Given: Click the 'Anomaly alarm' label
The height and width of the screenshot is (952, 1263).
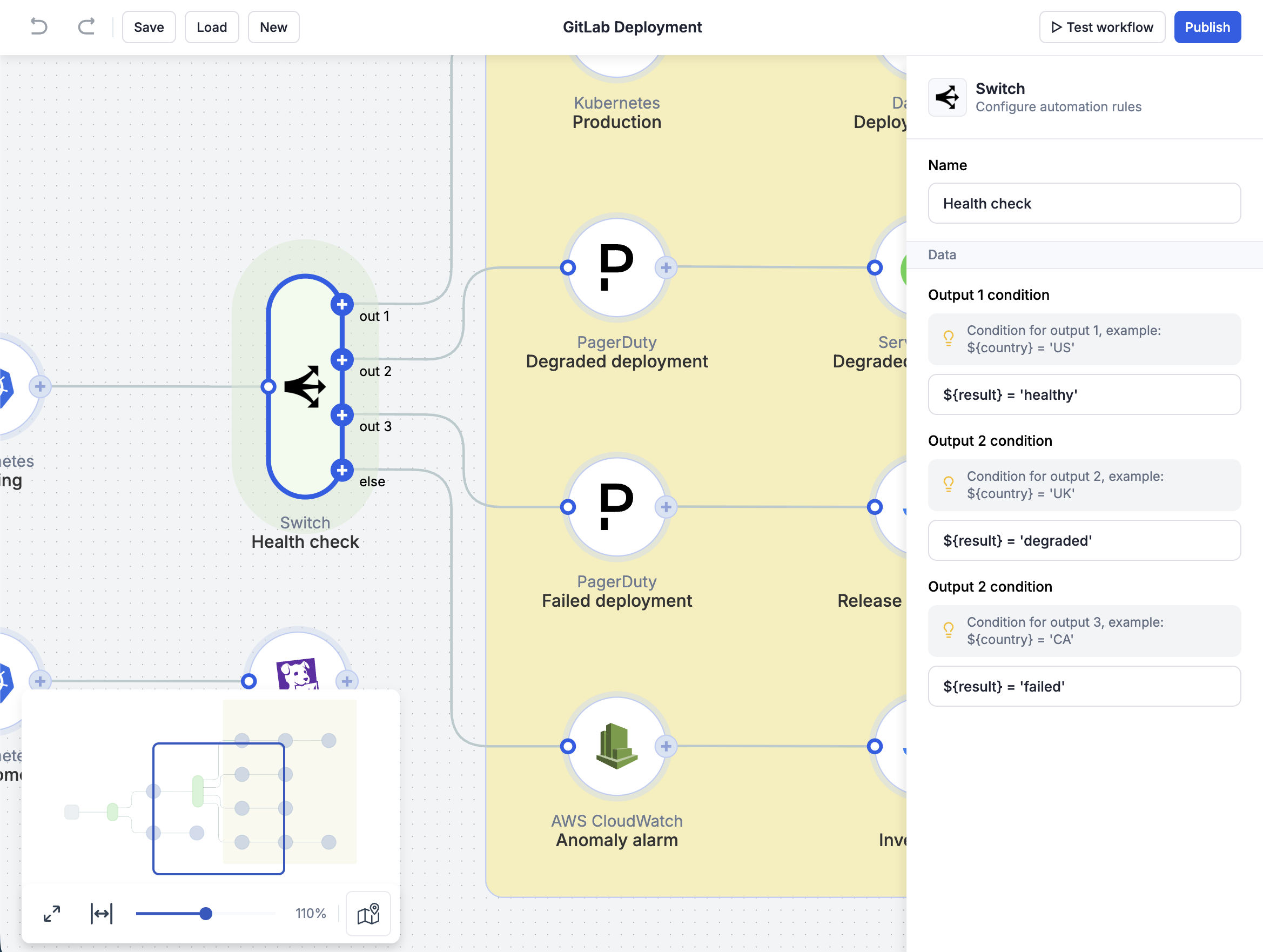Looking at the screenshot, I should pyautogui.click(x=617, y=840).
